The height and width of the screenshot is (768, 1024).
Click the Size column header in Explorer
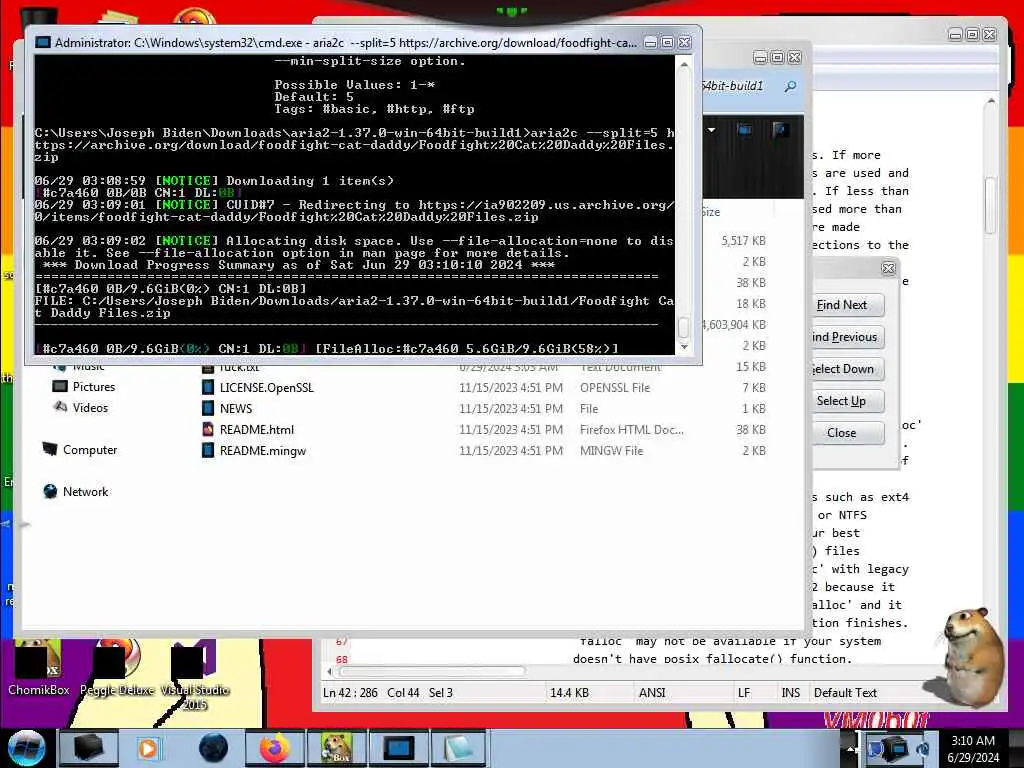(737, 212)
